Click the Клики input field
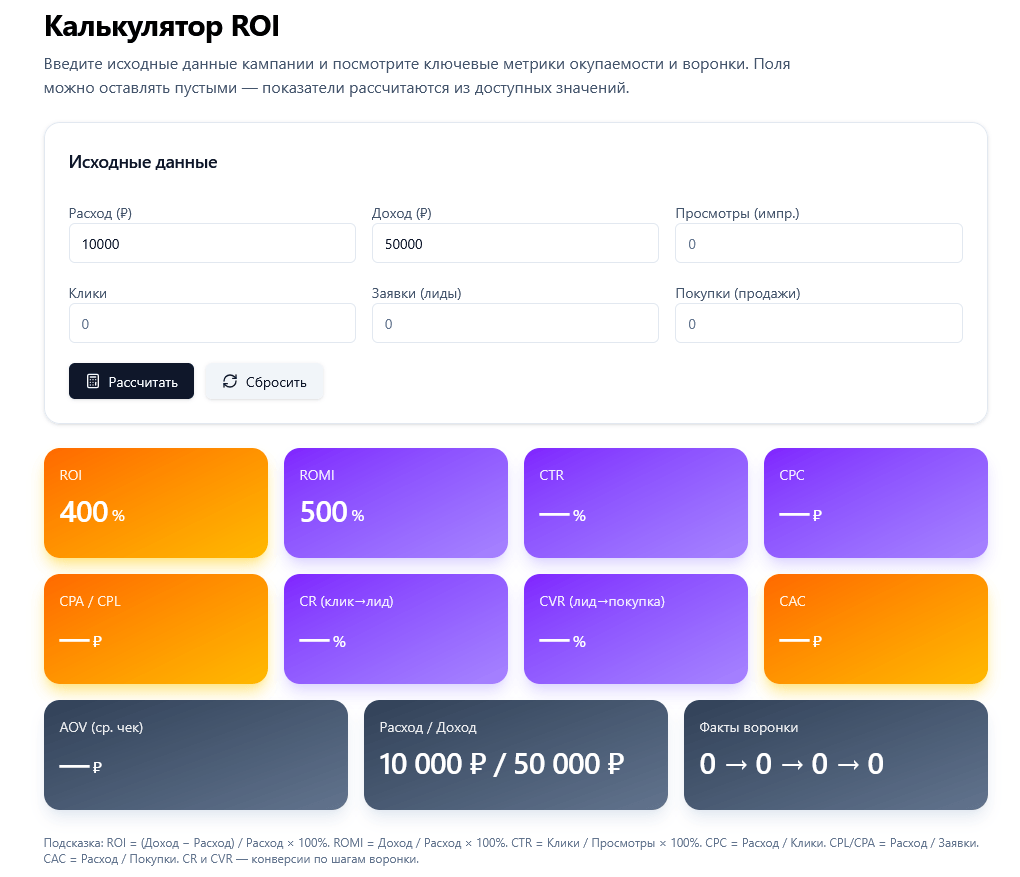The height and width of the screenshot is (877, 1020). coord(212,323)
